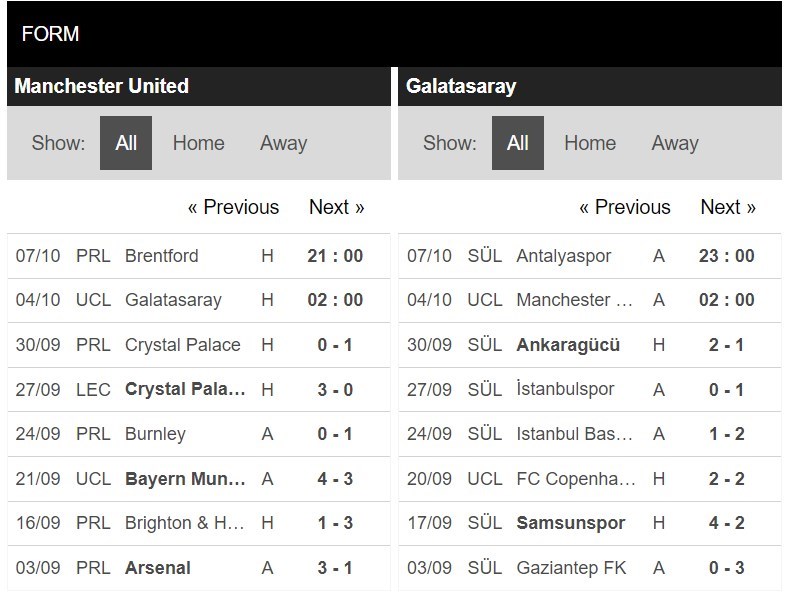
Task: Load Galatasaray's next matches
Action: coord(727,207)
